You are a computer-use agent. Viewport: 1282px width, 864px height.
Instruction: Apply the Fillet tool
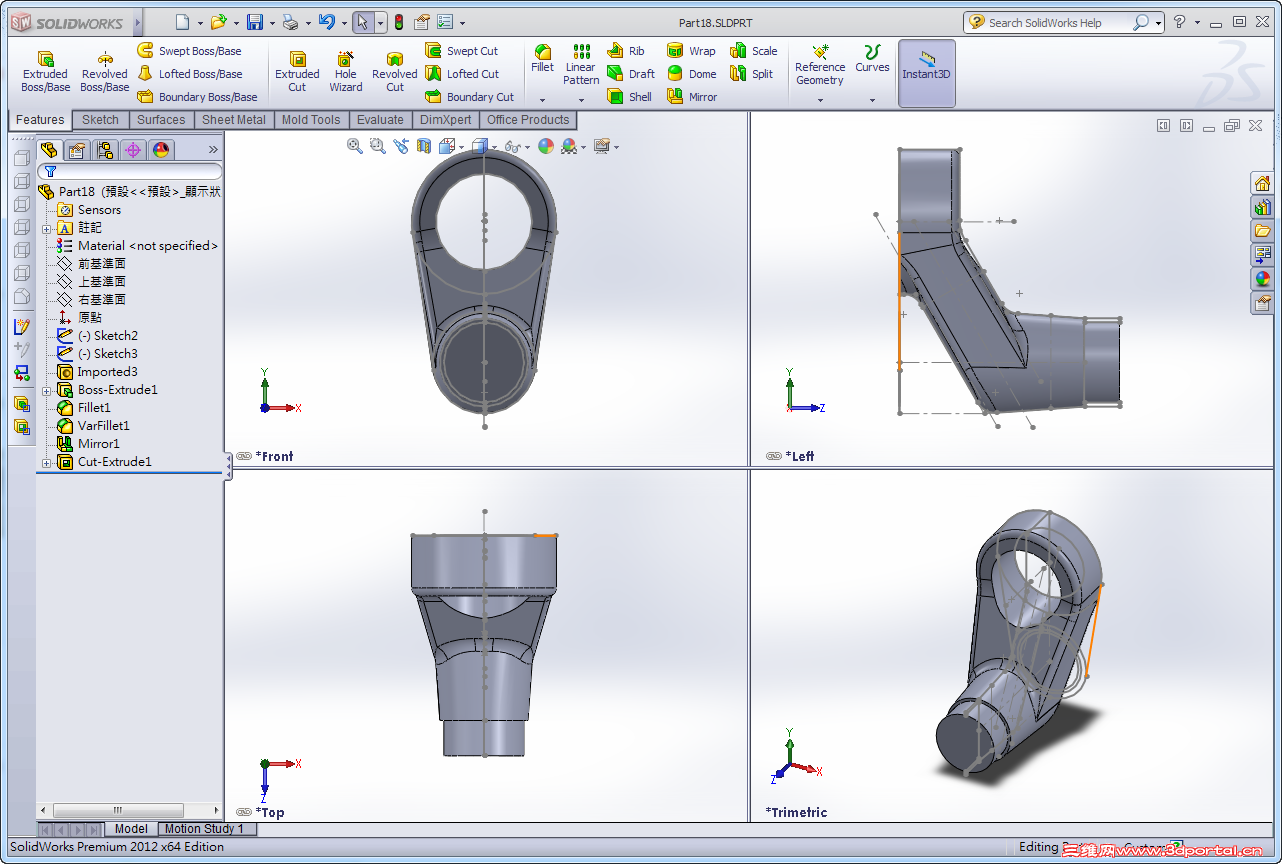[x=542, y=59]
